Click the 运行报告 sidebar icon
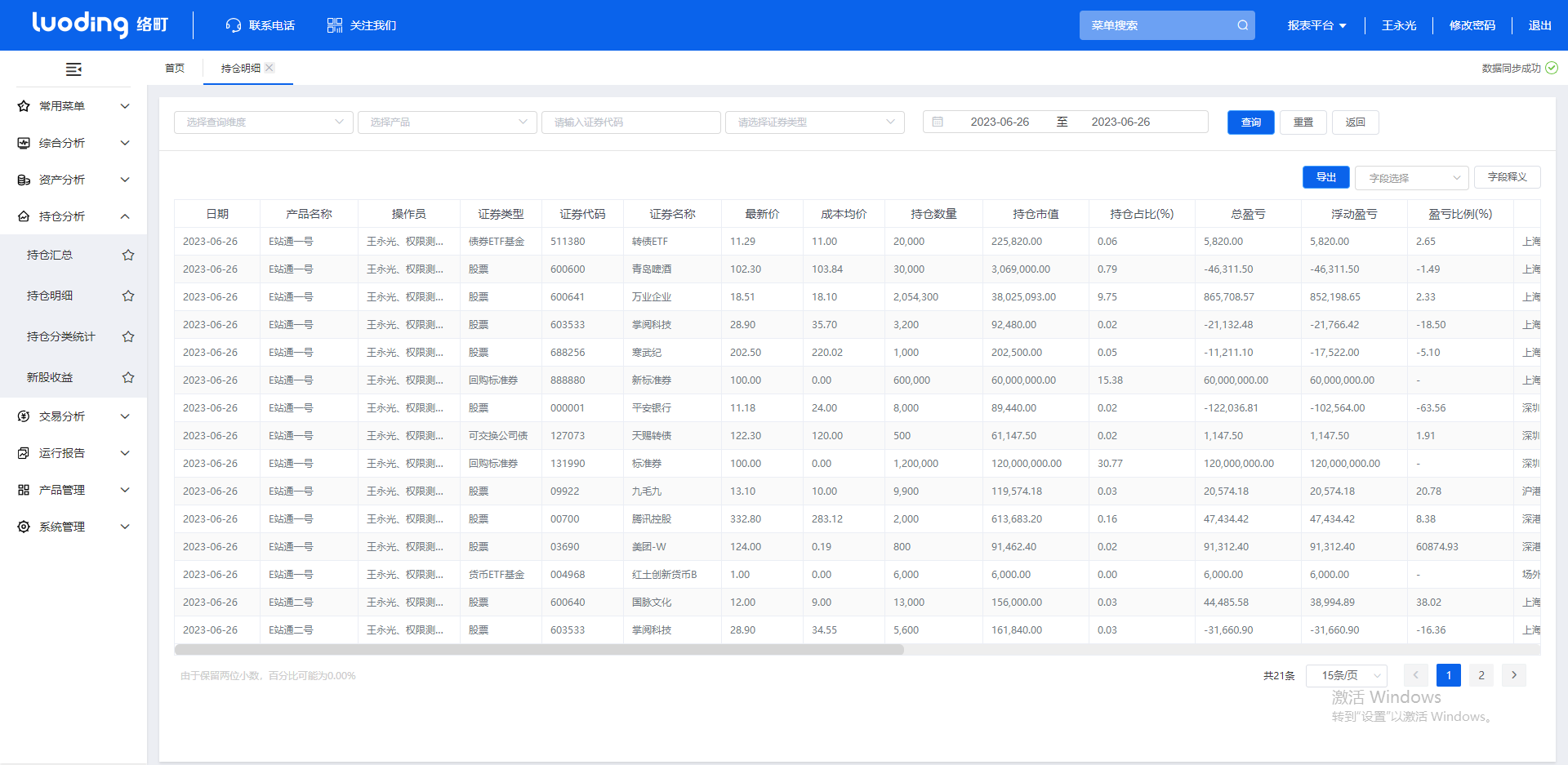Viewport: 1568px width, 765px height. pyautogui.click(x=24, y=453)
